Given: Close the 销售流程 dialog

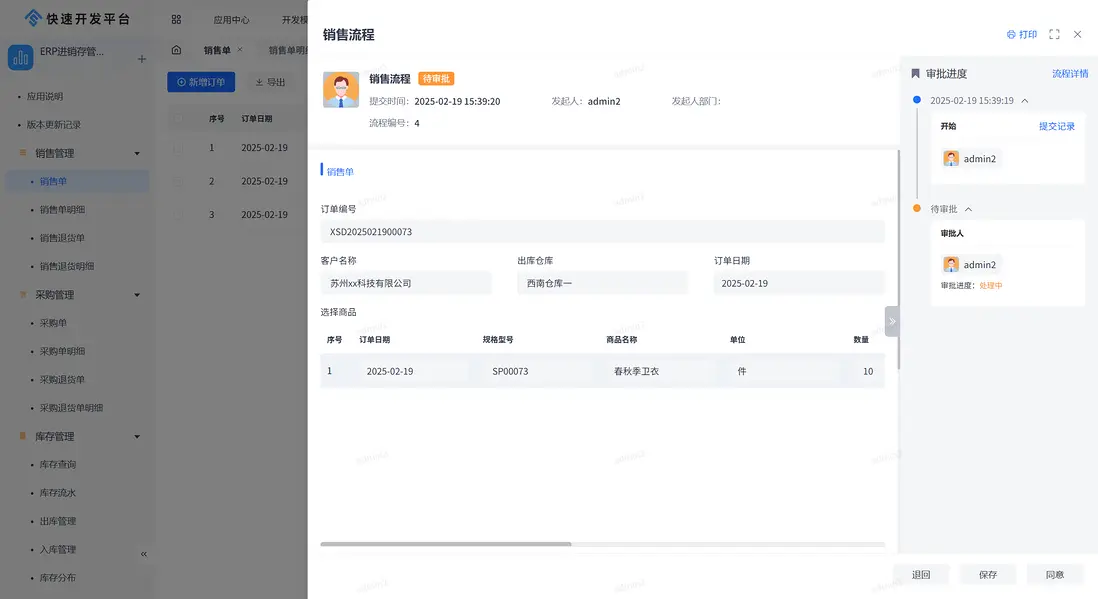Looking at the screenshot, I should (1078, 34).
